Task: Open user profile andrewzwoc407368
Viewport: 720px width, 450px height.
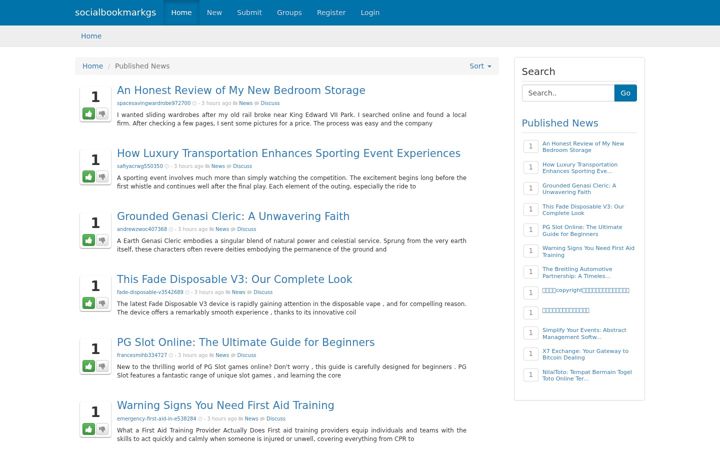Action: coord(142,229)
